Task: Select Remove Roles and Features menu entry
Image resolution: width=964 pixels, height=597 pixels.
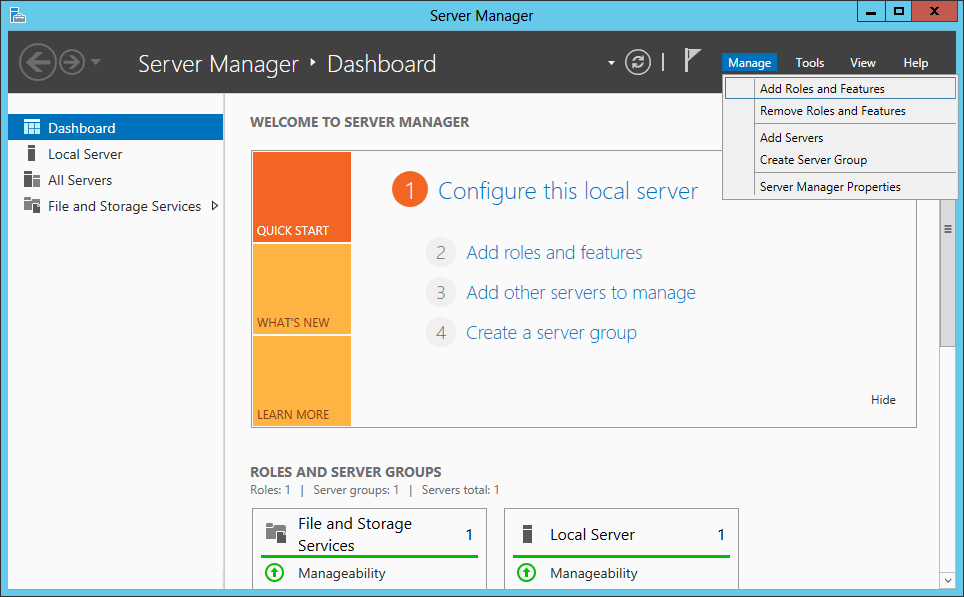Action: 840,111
